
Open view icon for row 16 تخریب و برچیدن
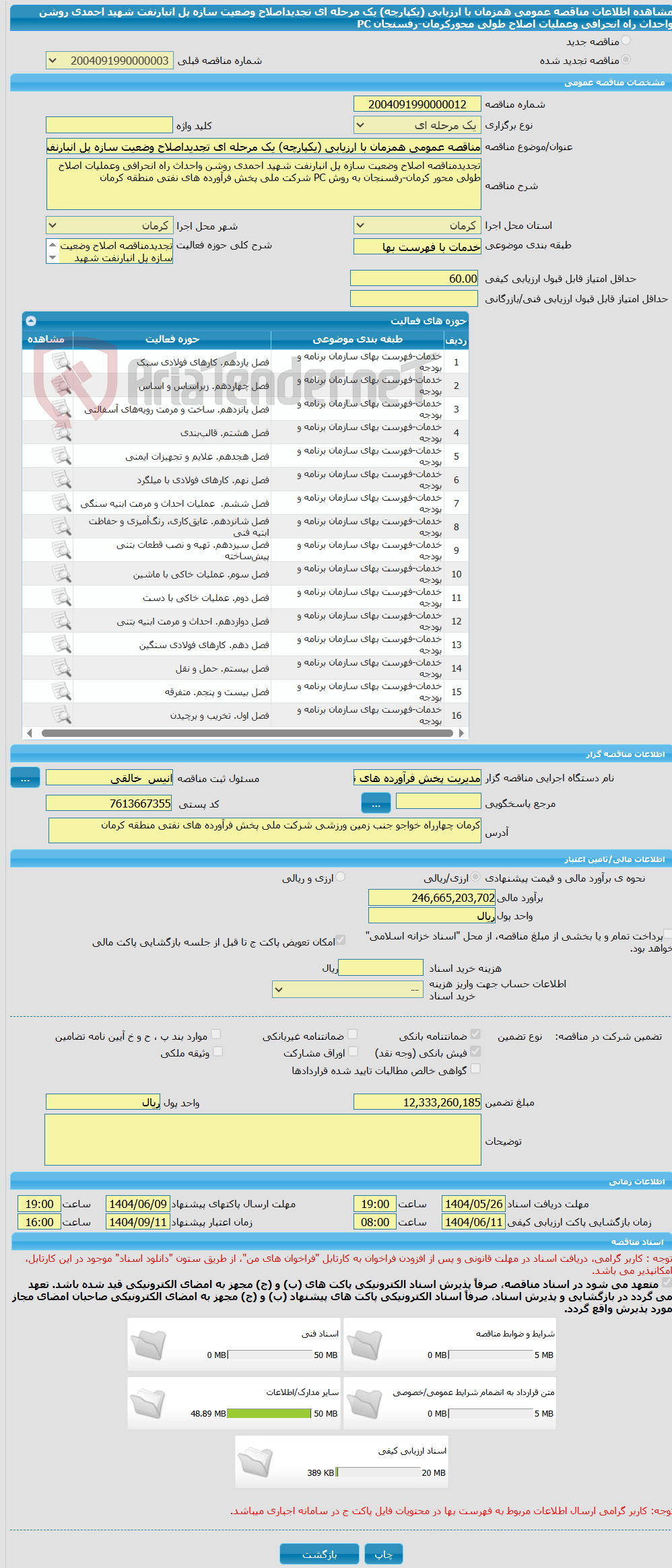[x=61, y=715]
